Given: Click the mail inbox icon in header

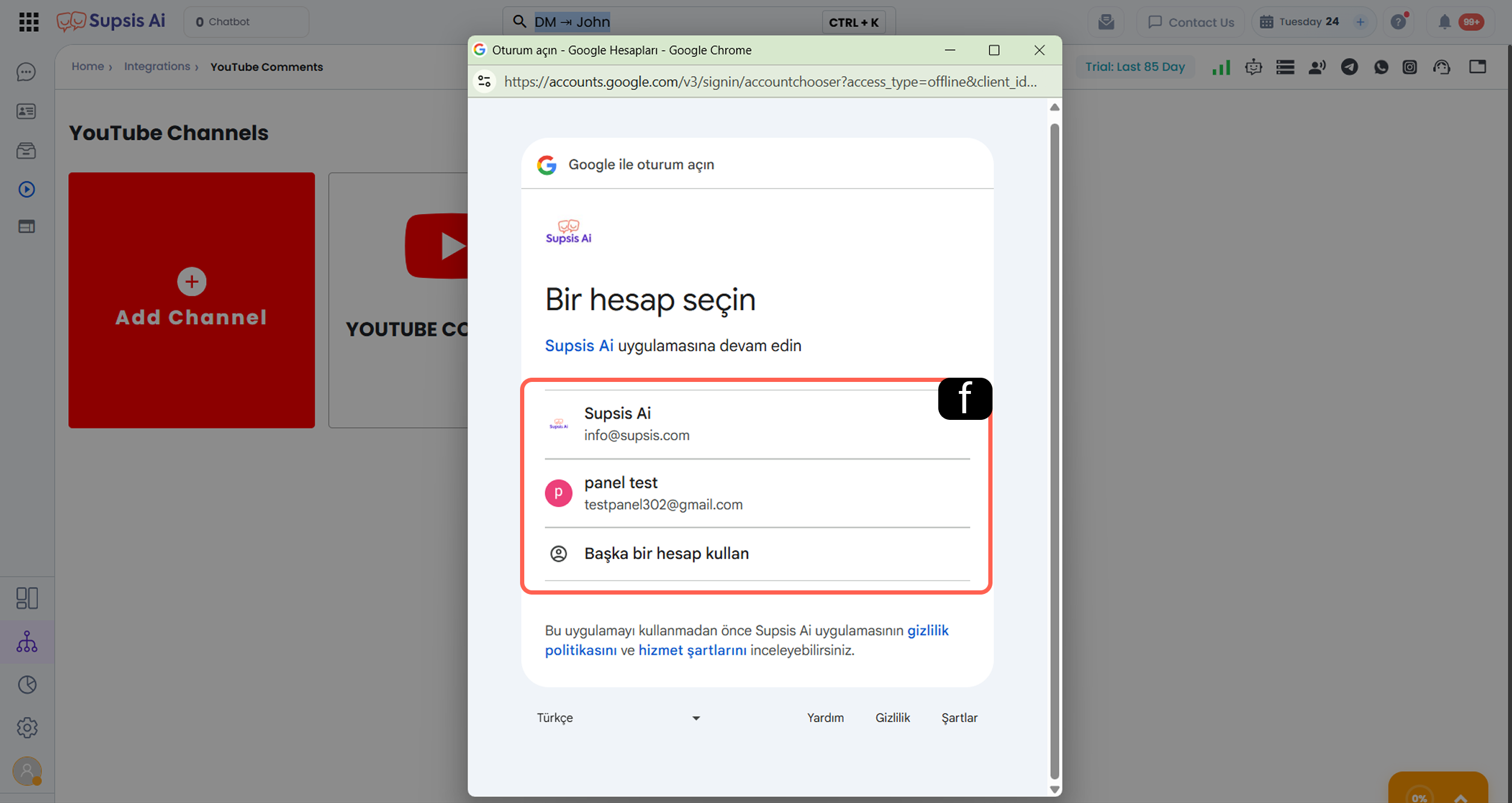Looking at the screenshot, I should point(1106,22).
